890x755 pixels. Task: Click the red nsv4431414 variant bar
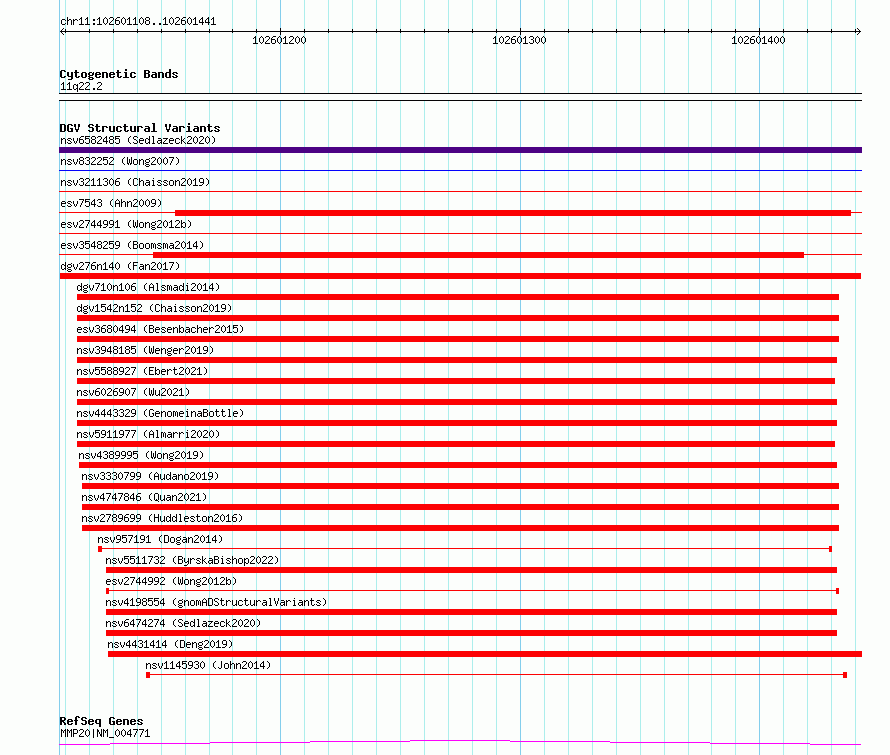pyautogui.click(x=485, y=654)
